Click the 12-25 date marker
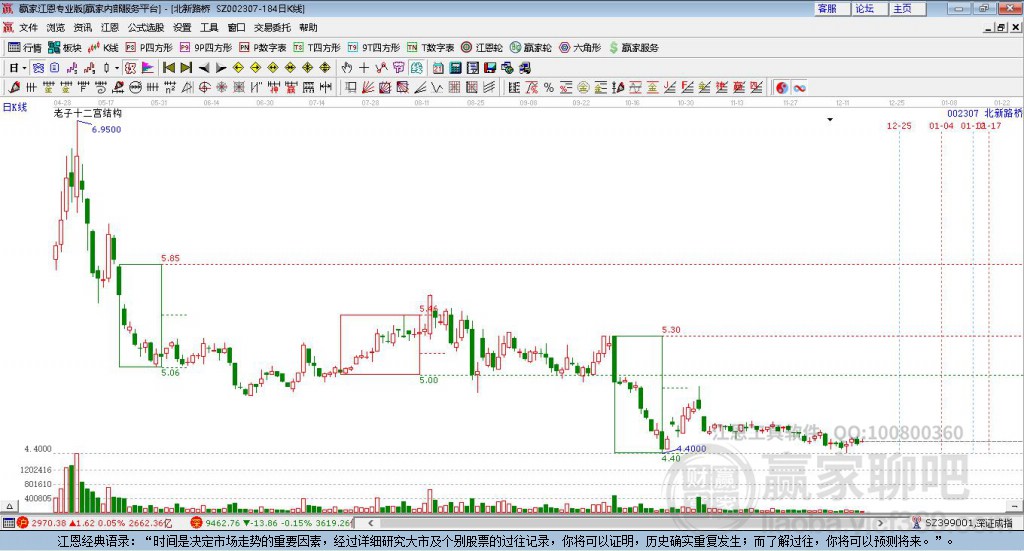Viewport: 1024px width, 551px height. click(x=899, y=125)
